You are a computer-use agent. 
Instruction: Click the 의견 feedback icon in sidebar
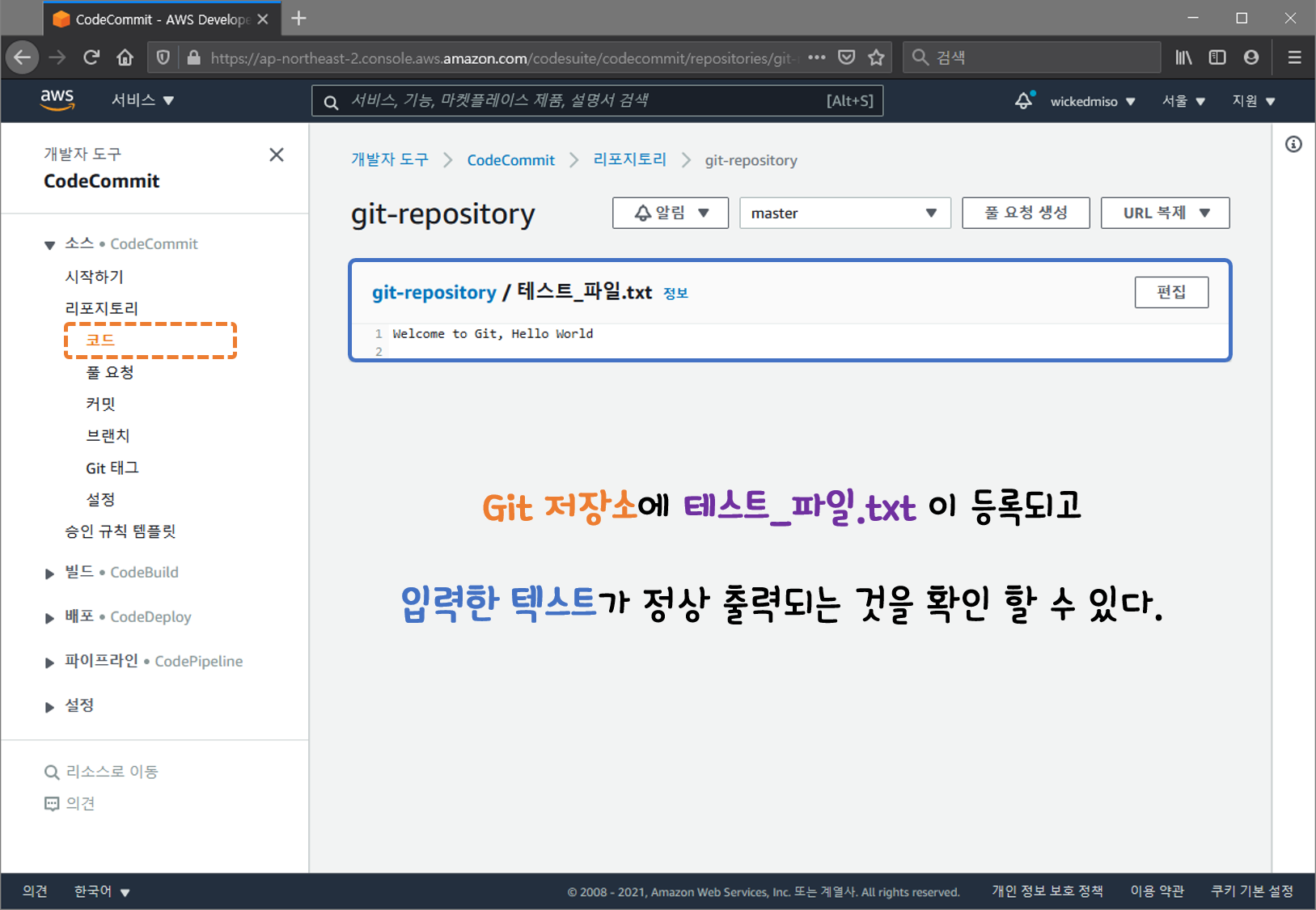tap(52, 804)
